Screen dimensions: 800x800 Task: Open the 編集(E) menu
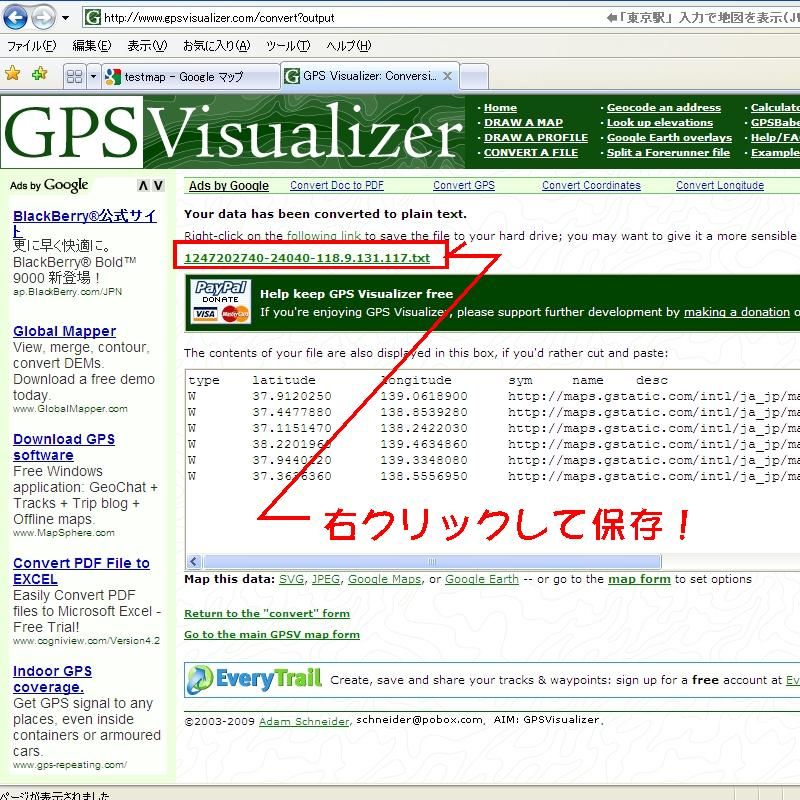click(x=92, y=46)
